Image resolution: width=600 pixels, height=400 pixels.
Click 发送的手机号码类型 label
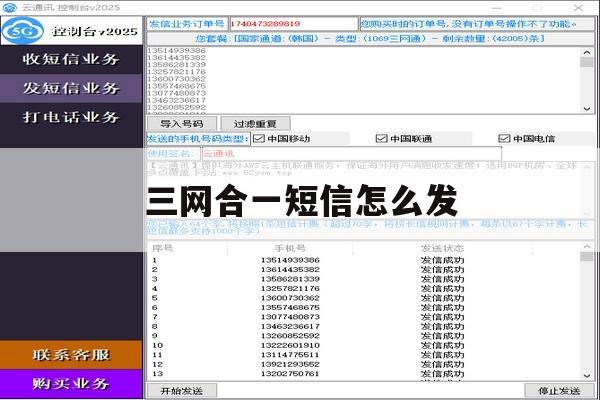click(198, 139)
